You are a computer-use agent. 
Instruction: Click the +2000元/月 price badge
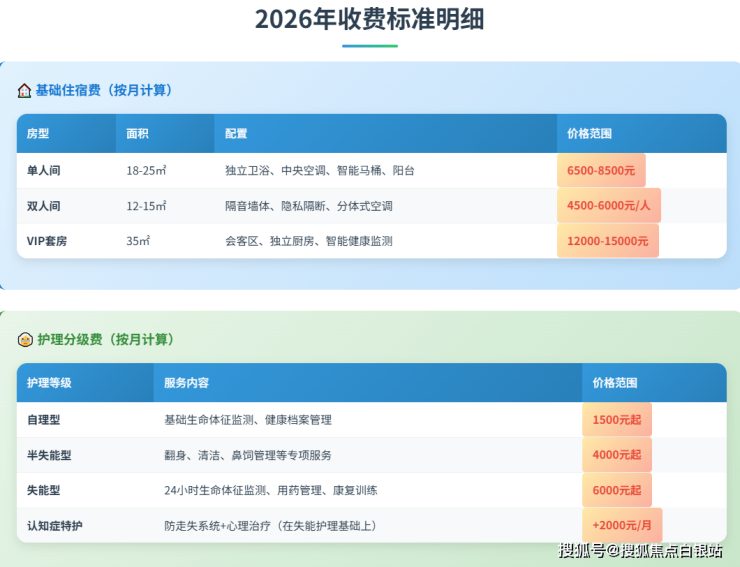pos(621,525)
